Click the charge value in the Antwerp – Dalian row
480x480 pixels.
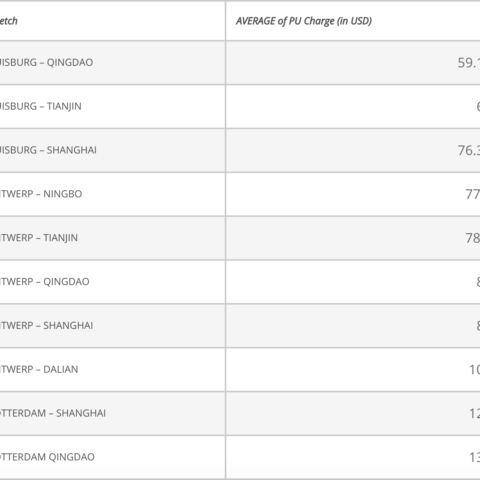coord(474,369)
